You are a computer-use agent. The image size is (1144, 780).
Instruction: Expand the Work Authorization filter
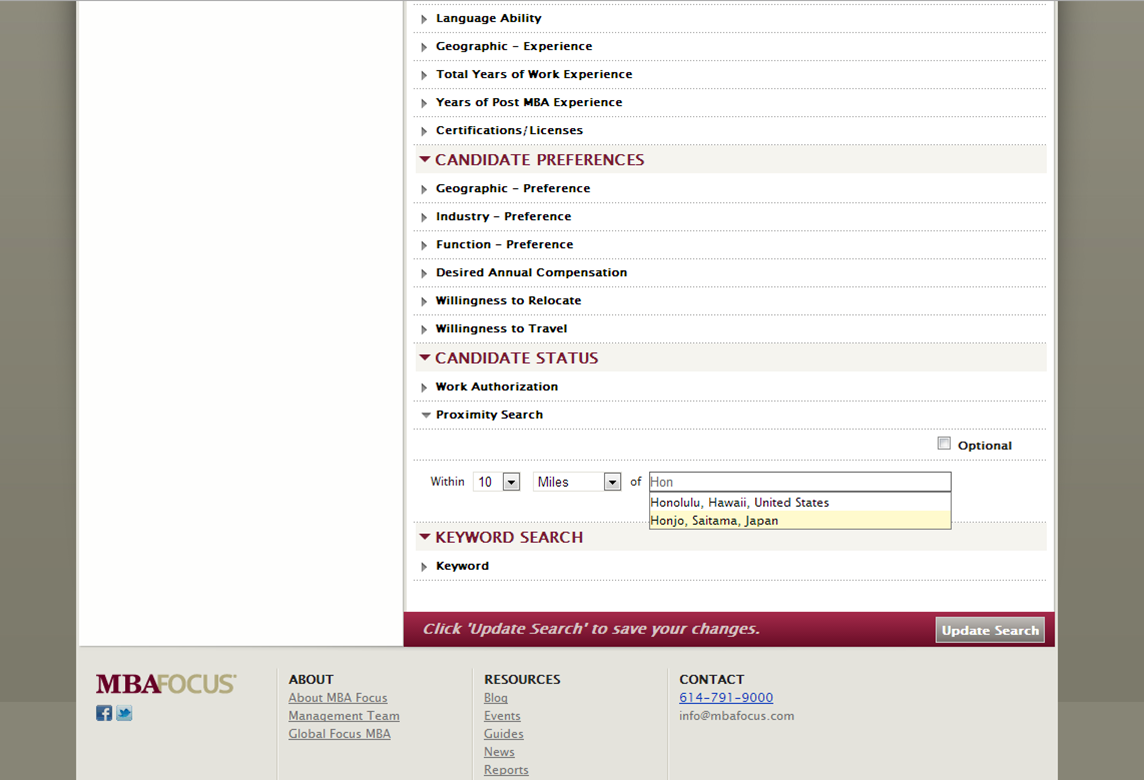click(x=496, y=387)
